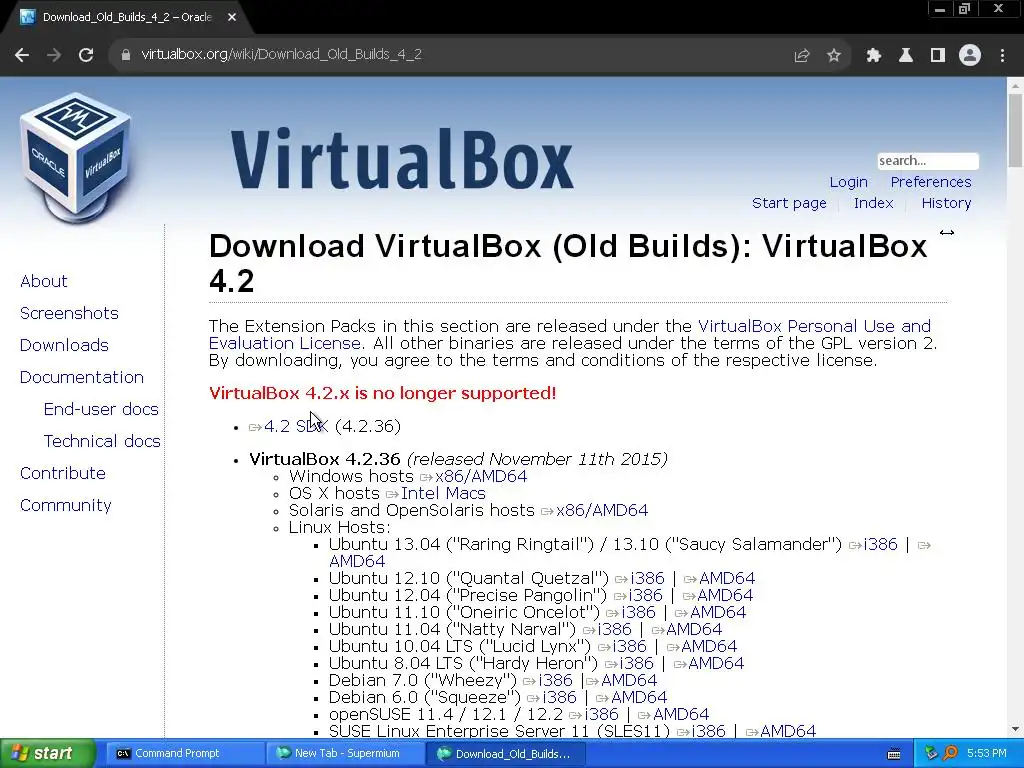Reload the current page

(x=86, y=55)
